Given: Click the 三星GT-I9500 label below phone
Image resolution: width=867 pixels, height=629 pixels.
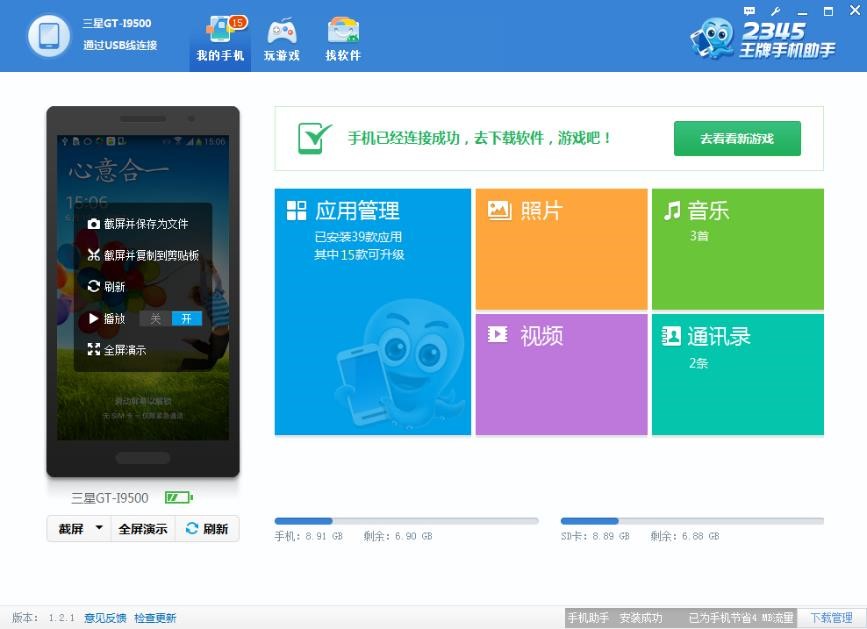Looking at the screenshot, I should click(110, 498).
